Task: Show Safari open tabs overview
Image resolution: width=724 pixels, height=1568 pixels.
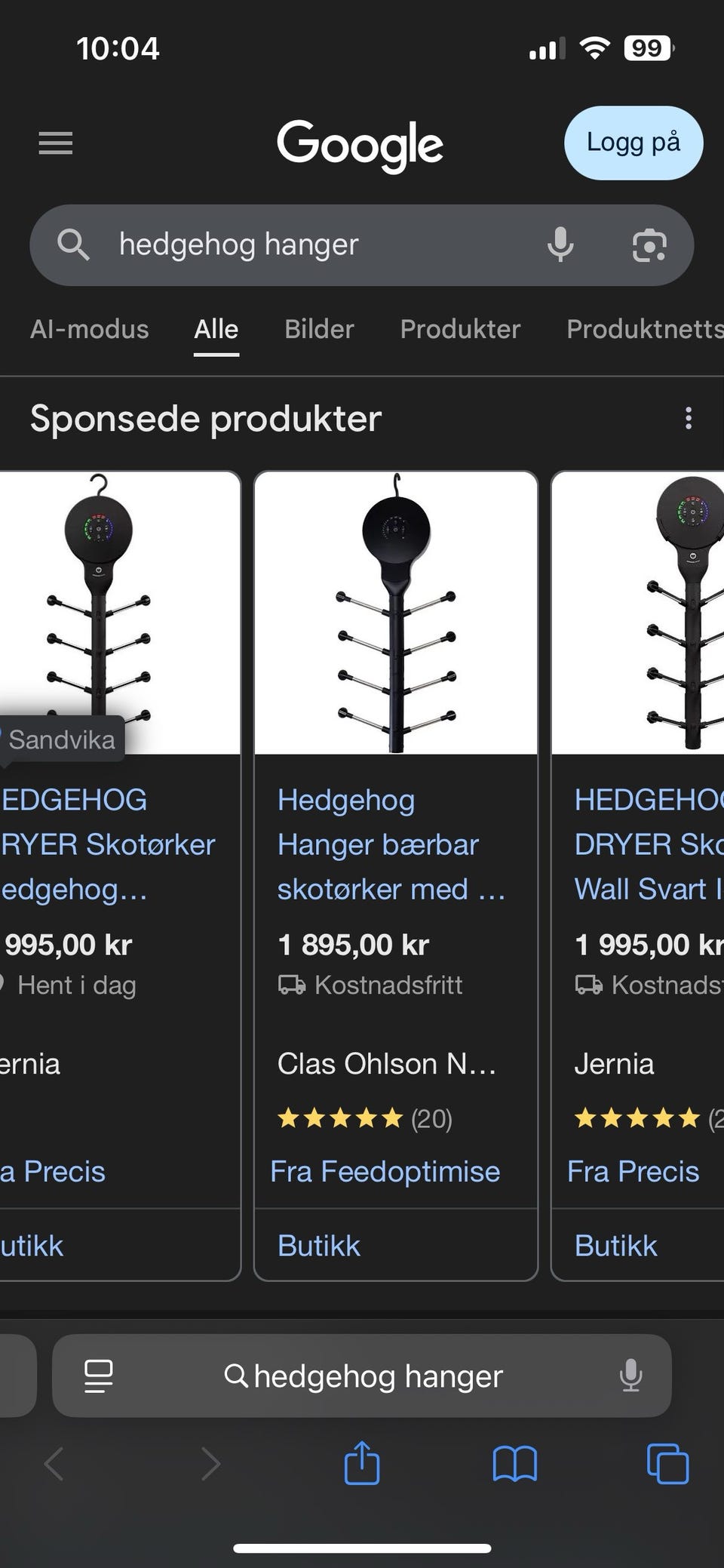Action: tap(667, 1464)
